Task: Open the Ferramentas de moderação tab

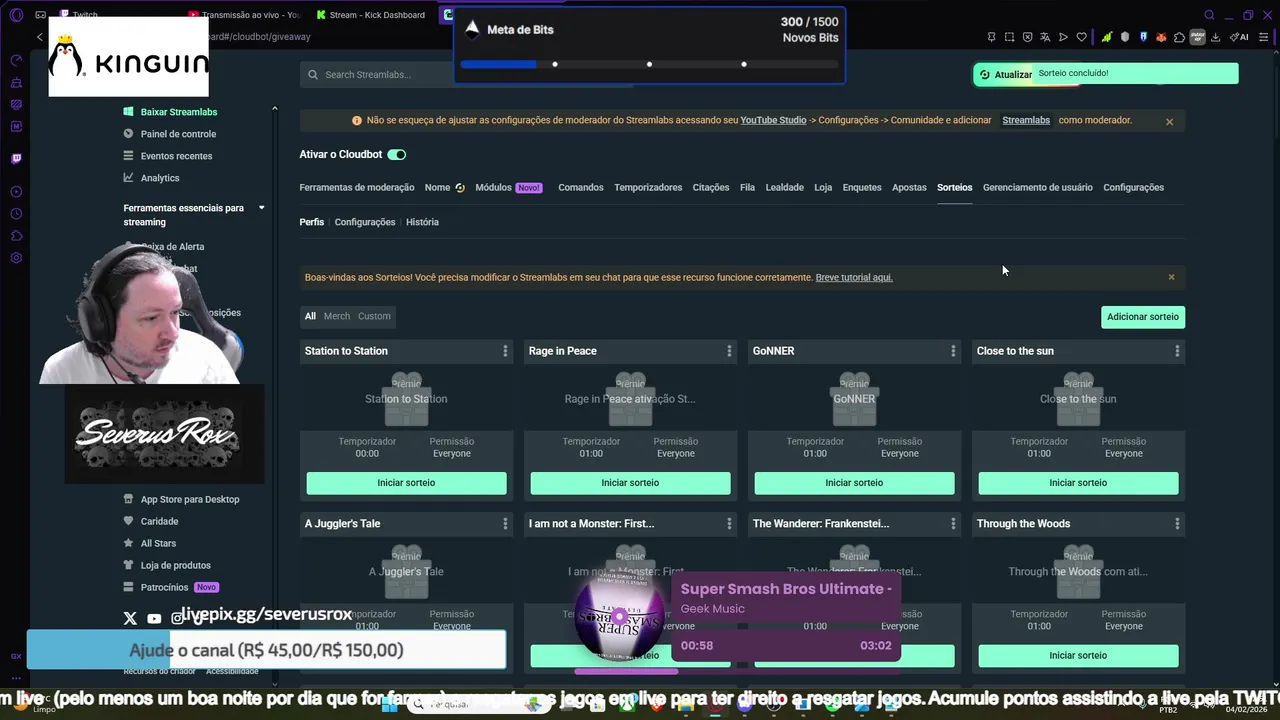Action: 357,187
